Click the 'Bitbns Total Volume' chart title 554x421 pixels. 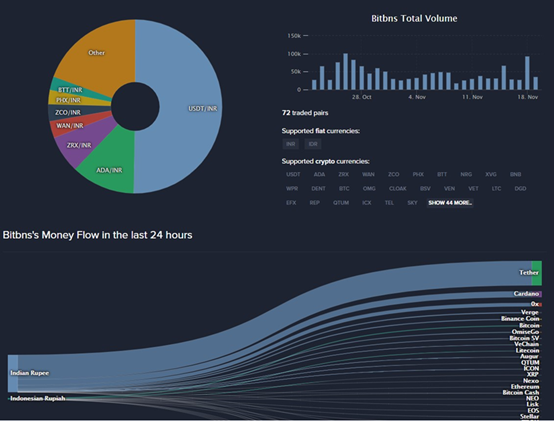point(414,19)
